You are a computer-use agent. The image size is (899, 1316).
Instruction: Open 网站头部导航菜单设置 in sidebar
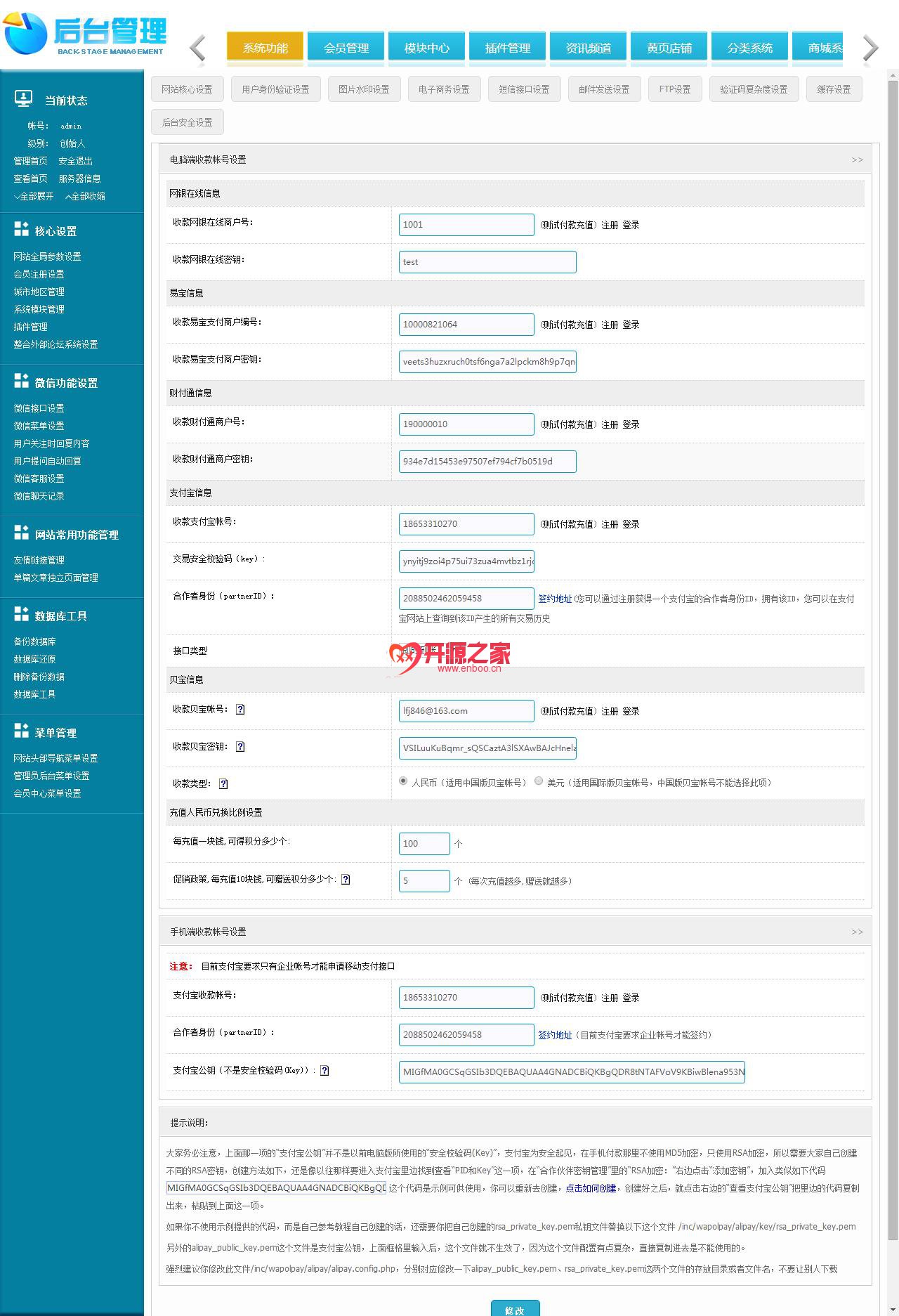click(55, 759)
